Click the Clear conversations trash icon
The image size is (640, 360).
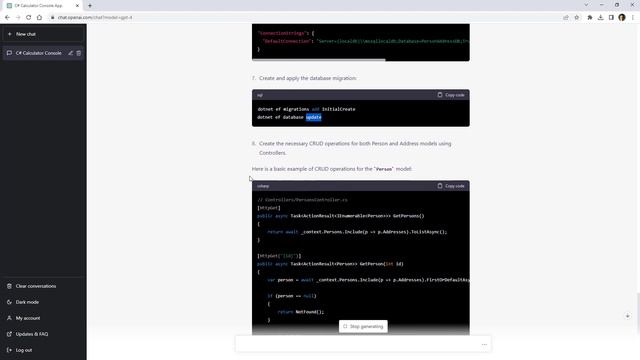(9, 286)
